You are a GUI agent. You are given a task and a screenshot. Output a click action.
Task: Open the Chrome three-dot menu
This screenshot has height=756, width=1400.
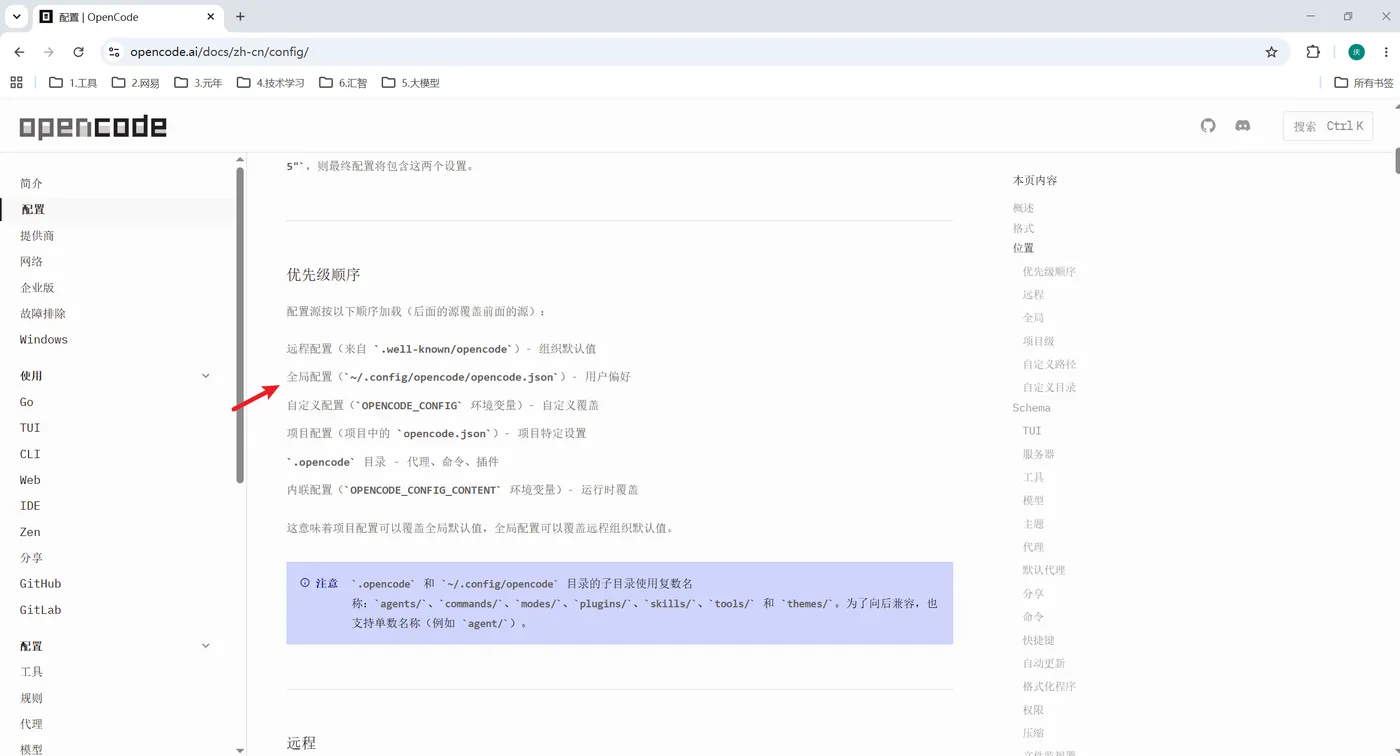1386,52
